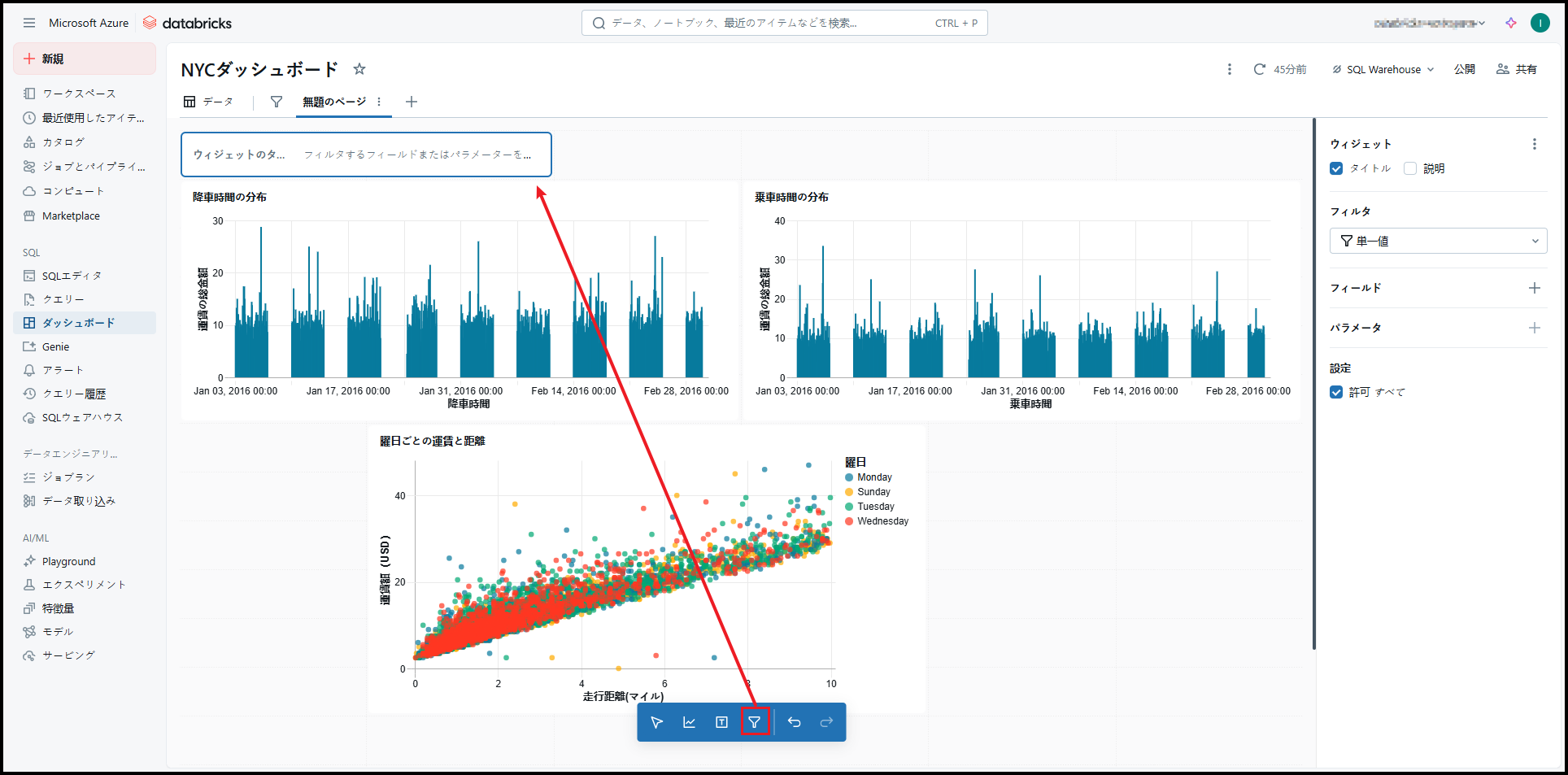Enable the 説明 checkbox
The height and width of the screenshot is (775, 1568).
[1410, 168]
